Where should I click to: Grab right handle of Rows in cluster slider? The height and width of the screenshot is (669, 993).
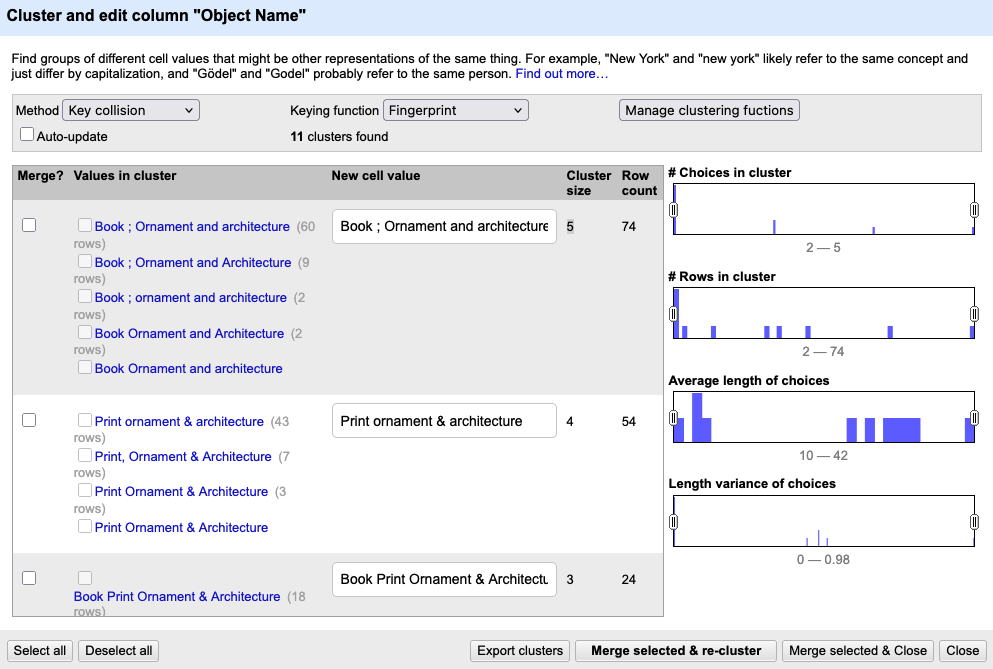974,314
